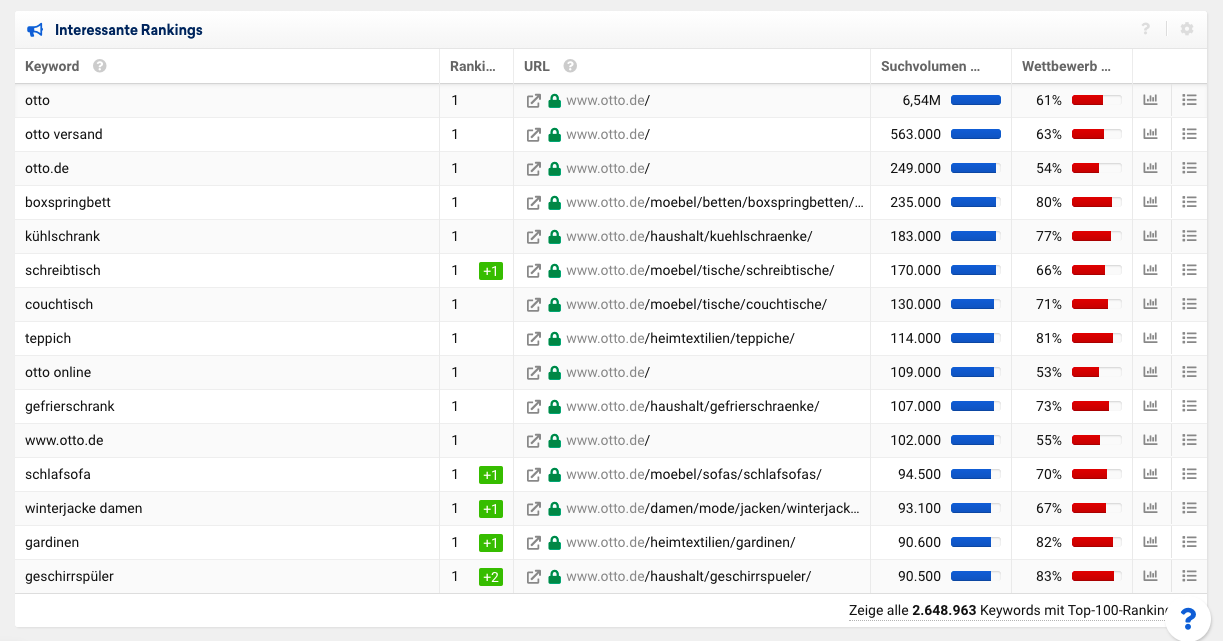Image resolution: width=1223 pixels, height=641 pixels.
Task: Open the haushalt/geschirrspueler URL link
Action: [689, 576]
